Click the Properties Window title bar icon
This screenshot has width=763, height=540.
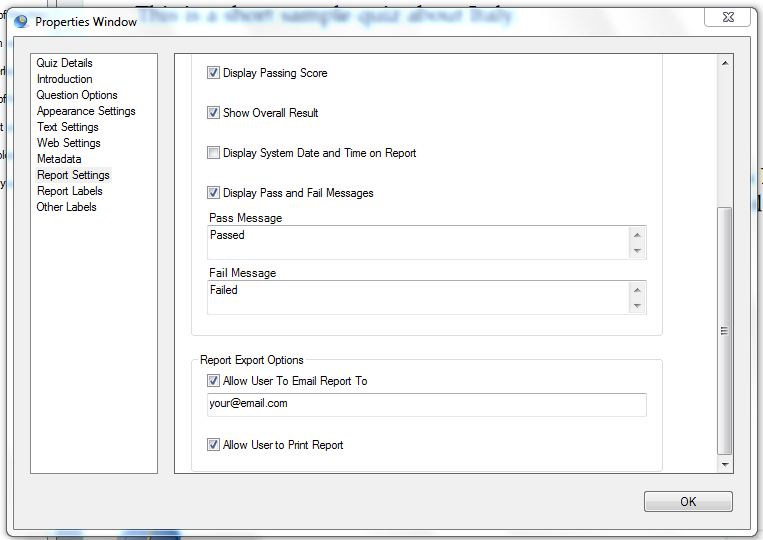coord(20,21)
